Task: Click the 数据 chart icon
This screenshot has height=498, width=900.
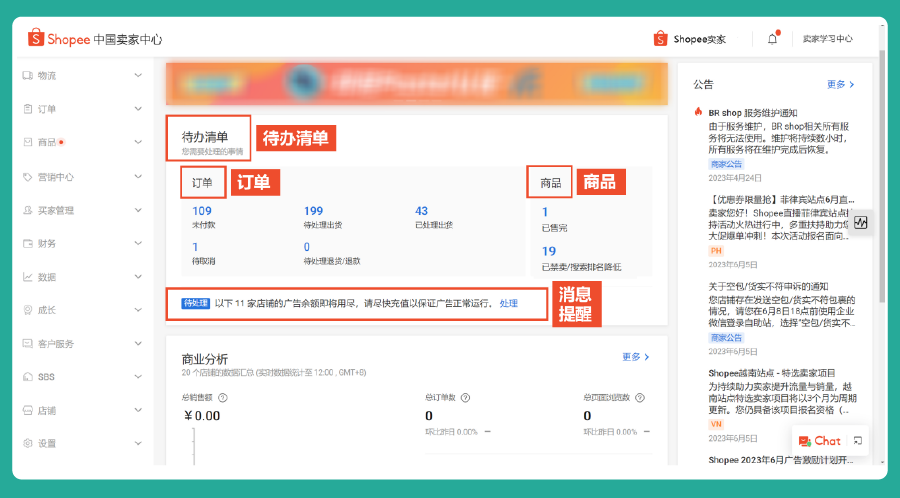Action: click(x=28, y=277)
